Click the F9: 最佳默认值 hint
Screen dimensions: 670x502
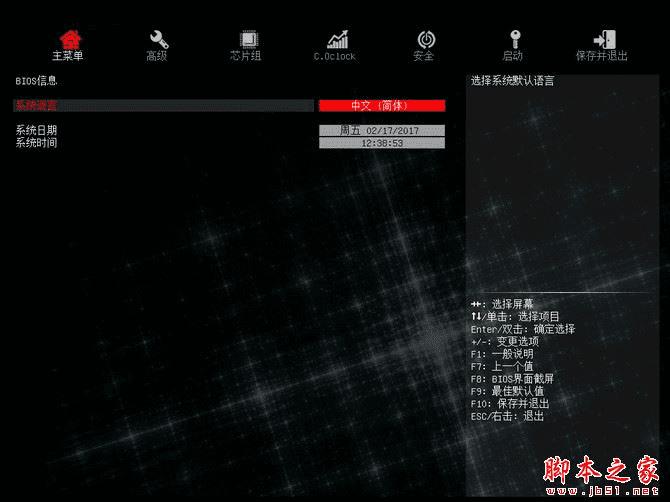pos(507,391)
